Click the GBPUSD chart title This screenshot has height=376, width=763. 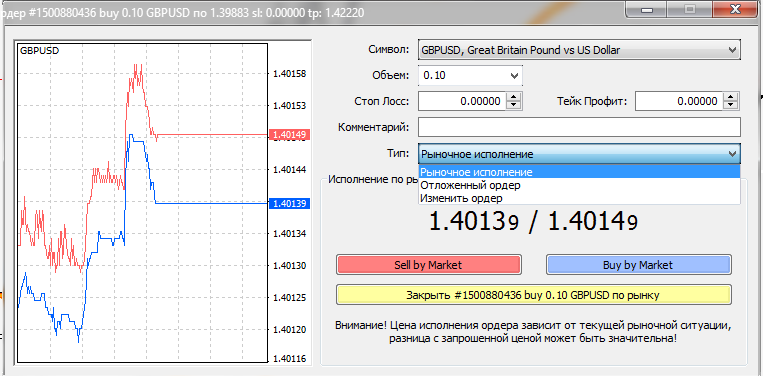point(39,51)
